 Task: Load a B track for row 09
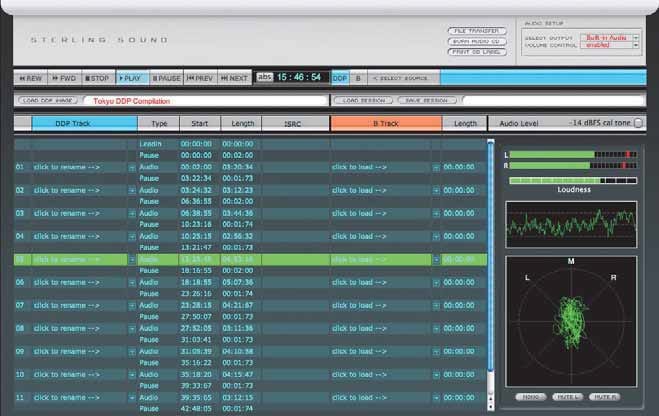click(x=359, y=352)
